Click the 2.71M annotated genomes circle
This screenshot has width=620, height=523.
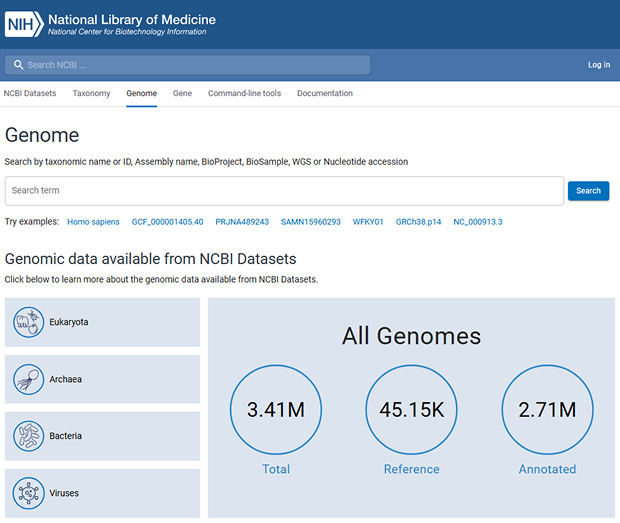coord(548,410)
